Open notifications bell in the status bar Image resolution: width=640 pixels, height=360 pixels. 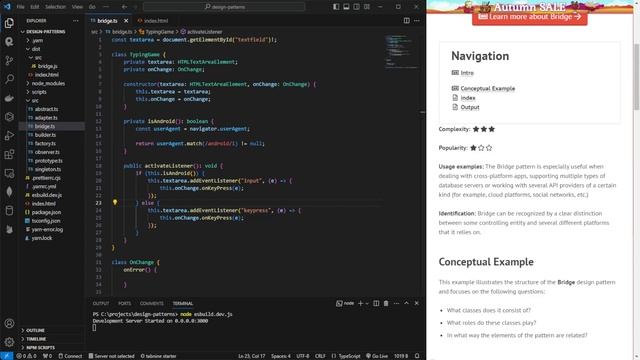point(417,356)
